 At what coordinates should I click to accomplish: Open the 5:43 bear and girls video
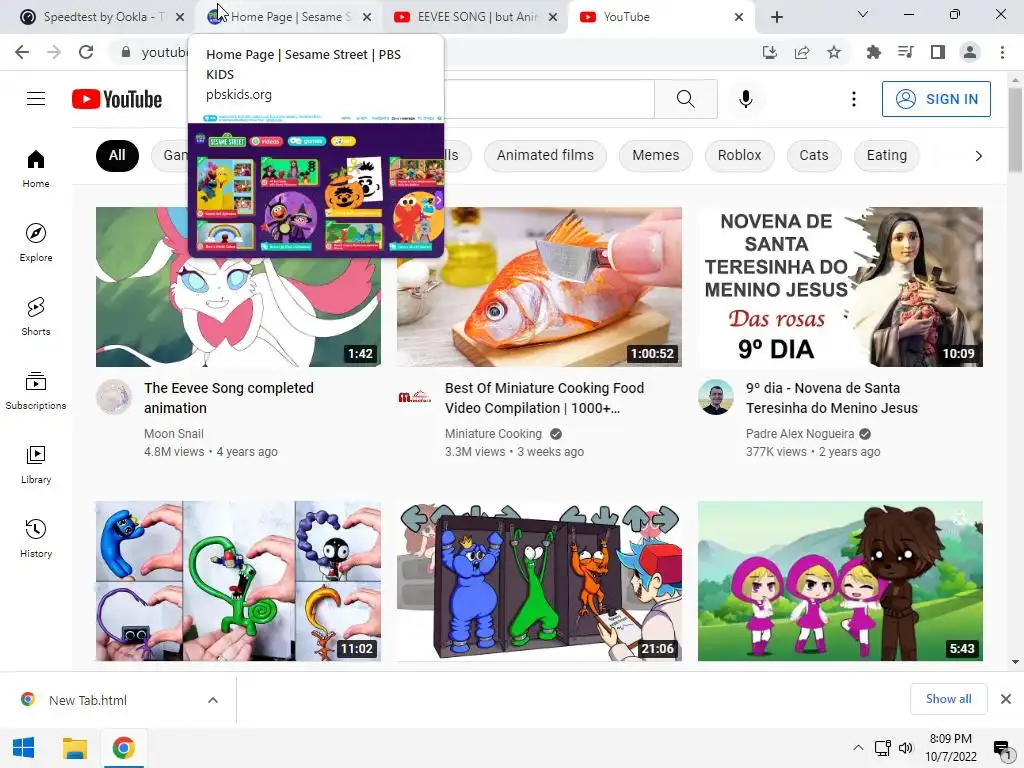(840, 581)
